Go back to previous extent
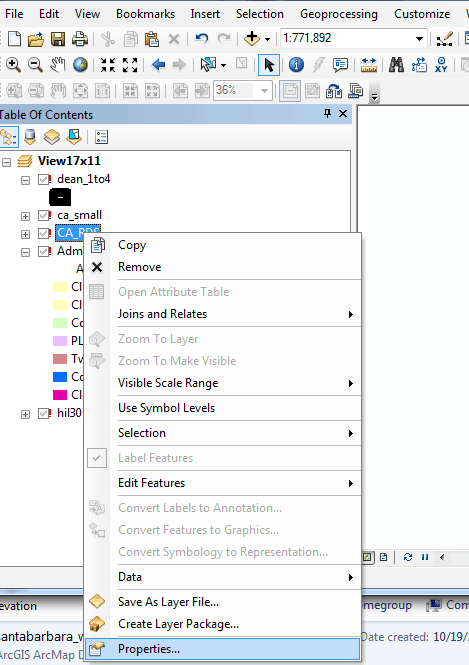Image resolution: width=469 pixels, height=665 pixels. (158, 65)
